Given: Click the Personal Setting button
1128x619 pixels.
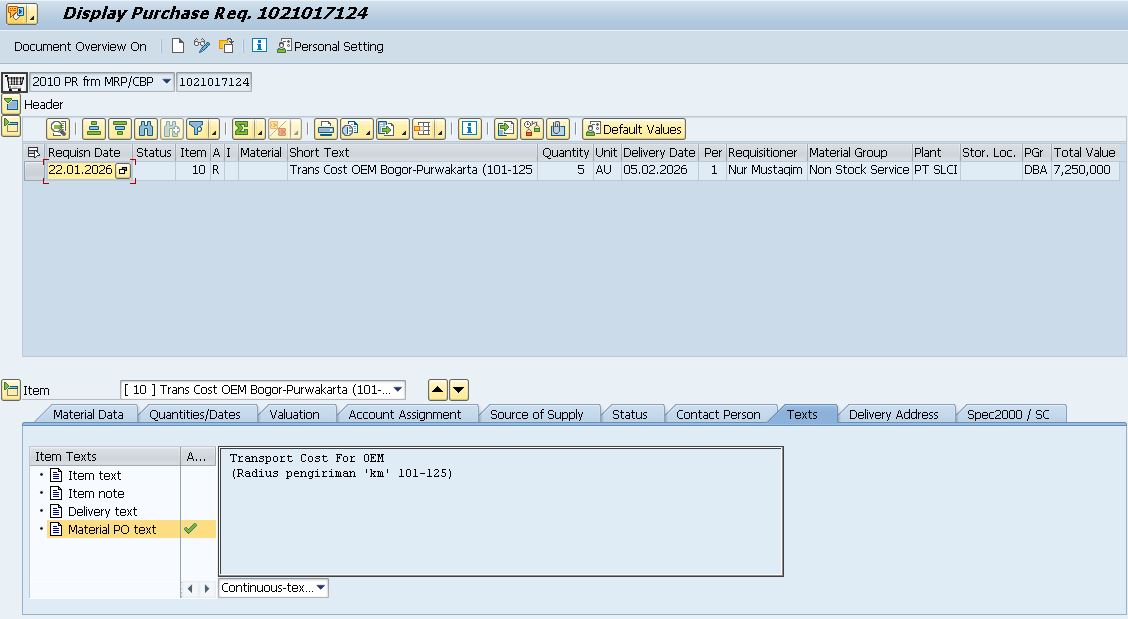Looking at the screenshot, I should pyautogui.click(x=330, y=46).
